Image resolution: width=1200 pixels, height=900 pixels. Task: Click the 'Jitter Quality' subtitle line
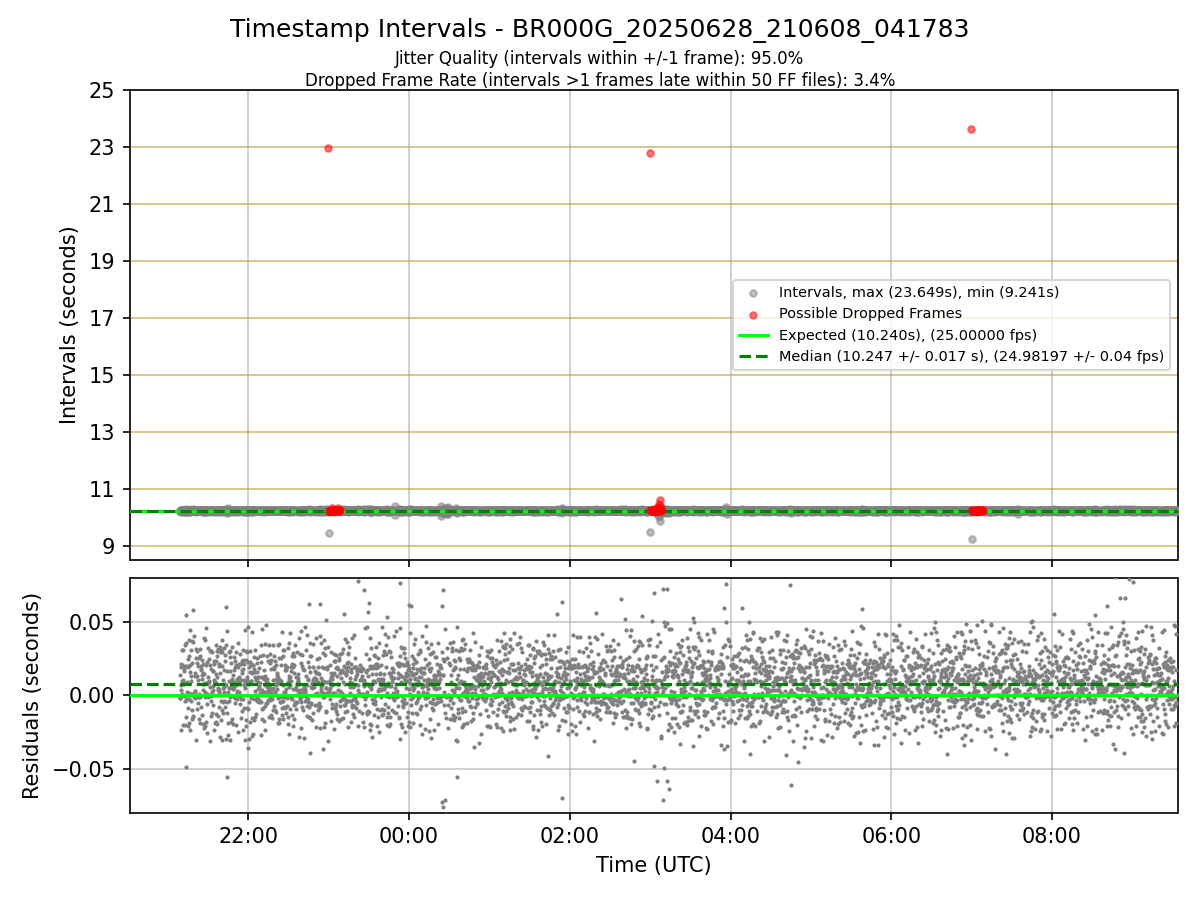(x=599, y=58)
